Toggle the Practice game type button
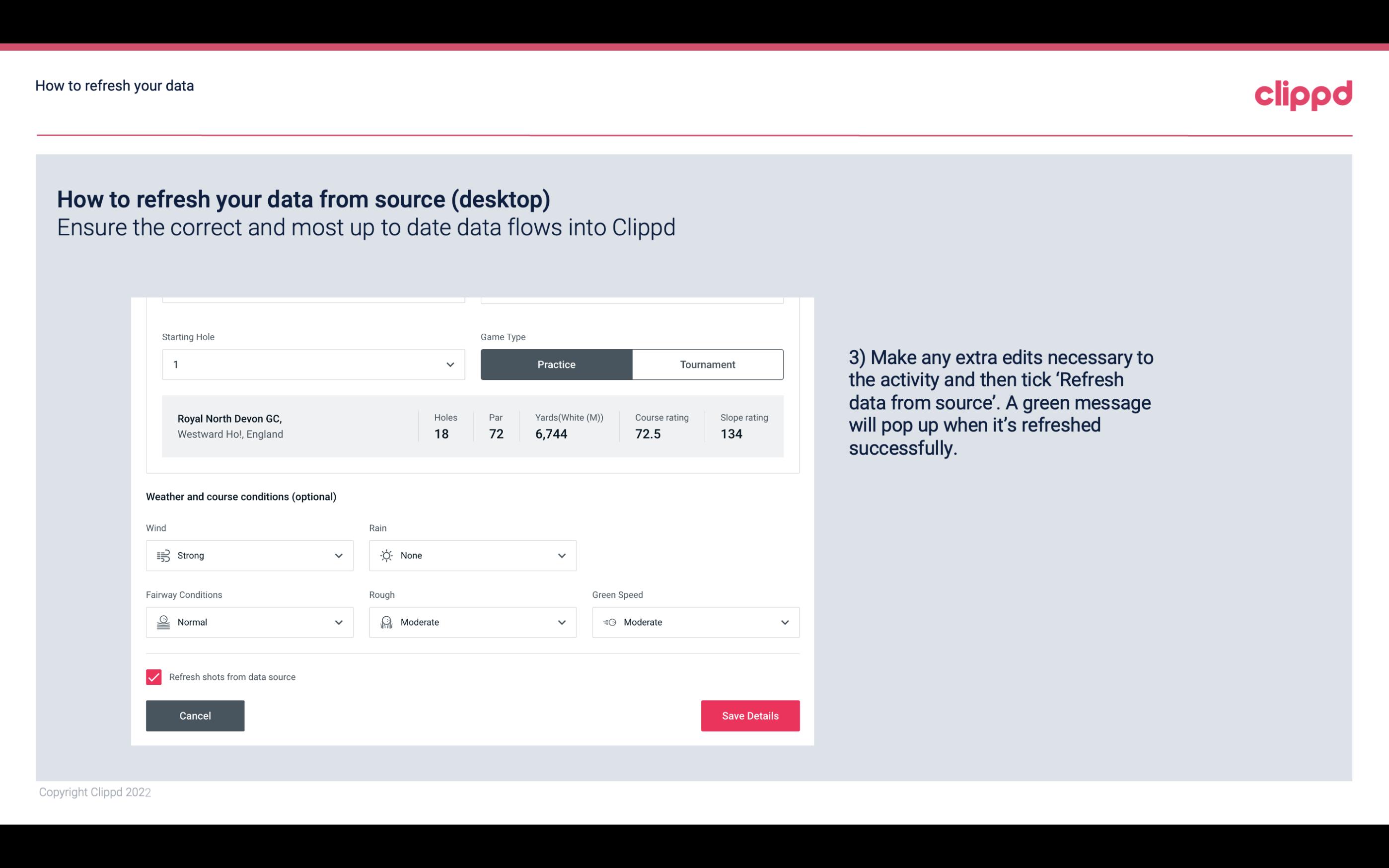Viewport: 1389px width, 868px height. [x=556, y=364]
